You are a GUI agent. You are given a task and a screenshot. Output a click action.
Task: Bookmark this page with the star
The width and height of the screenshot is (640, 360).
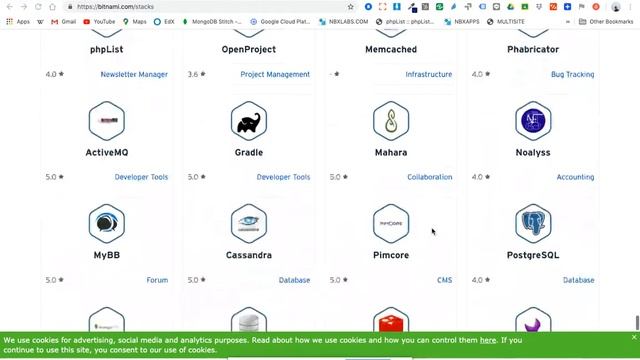pyautogui.click(x=351, y=7)
